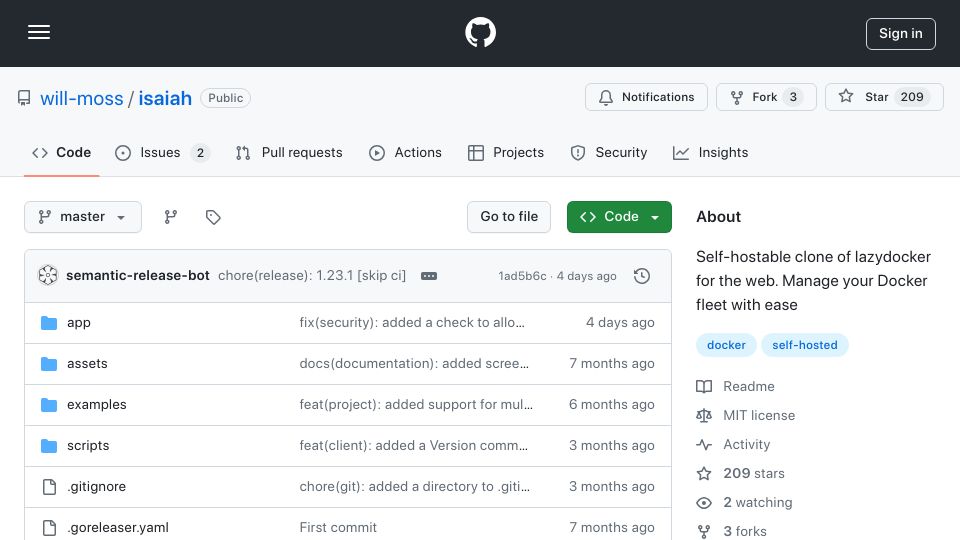Open the feat(project) commit for examples
This screenshot has height=540, width=960.
tap(416, 405)
